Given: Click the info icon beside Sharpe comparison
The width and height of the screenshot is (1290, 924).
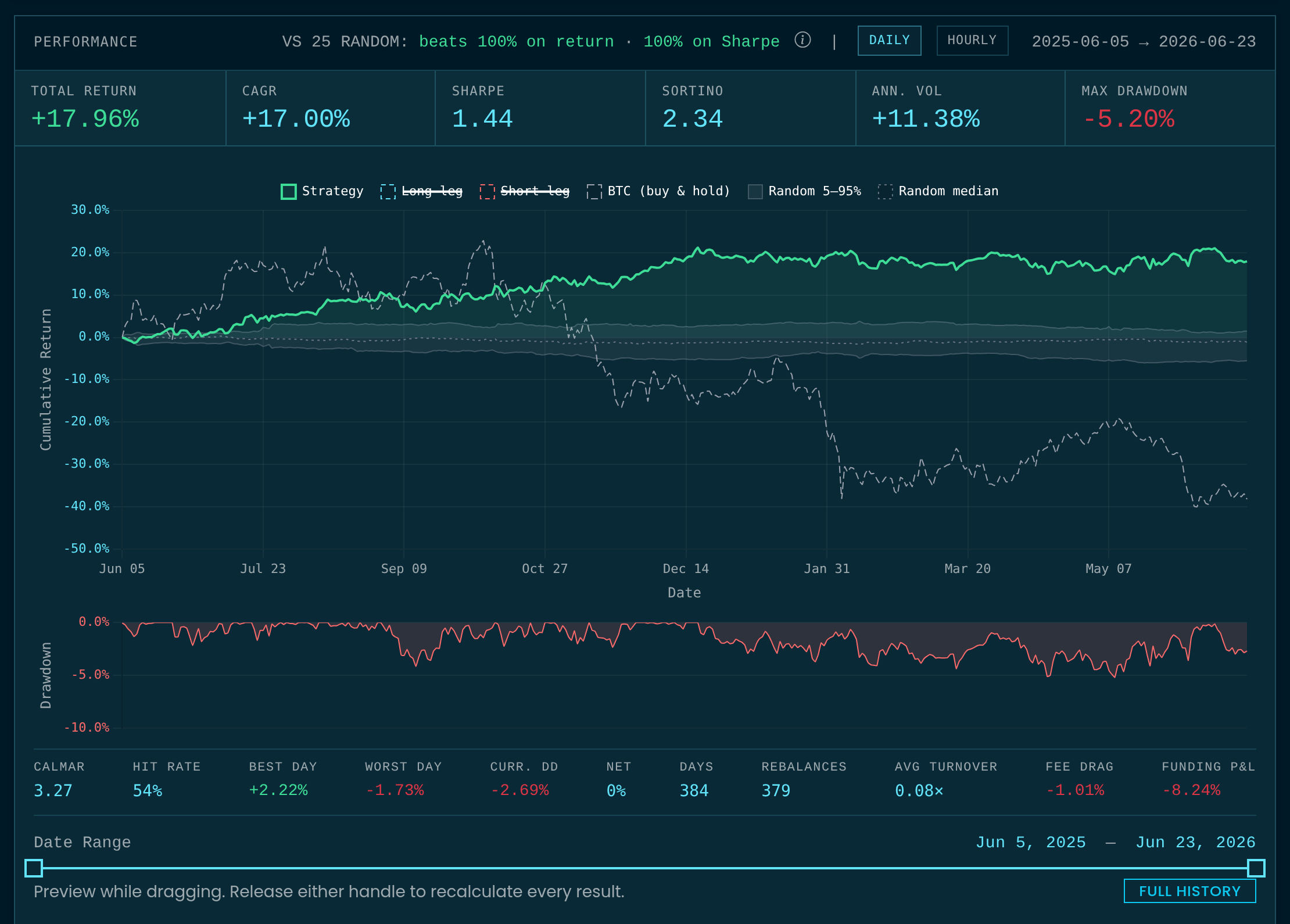Looking at the screenshot, I should (x=802, y=40).
